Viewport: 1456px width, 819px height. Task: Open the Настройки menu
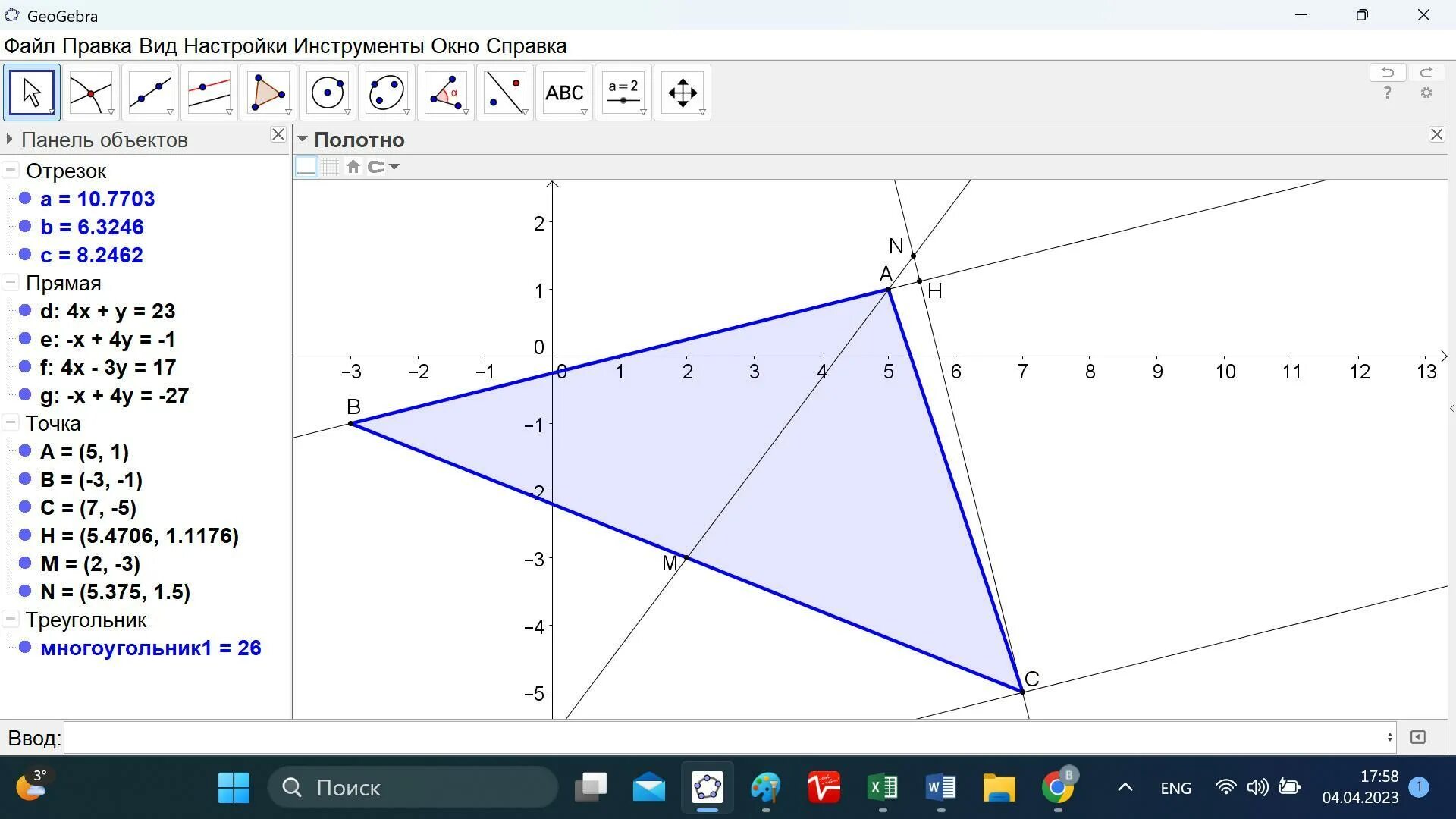tap(234, 46)
